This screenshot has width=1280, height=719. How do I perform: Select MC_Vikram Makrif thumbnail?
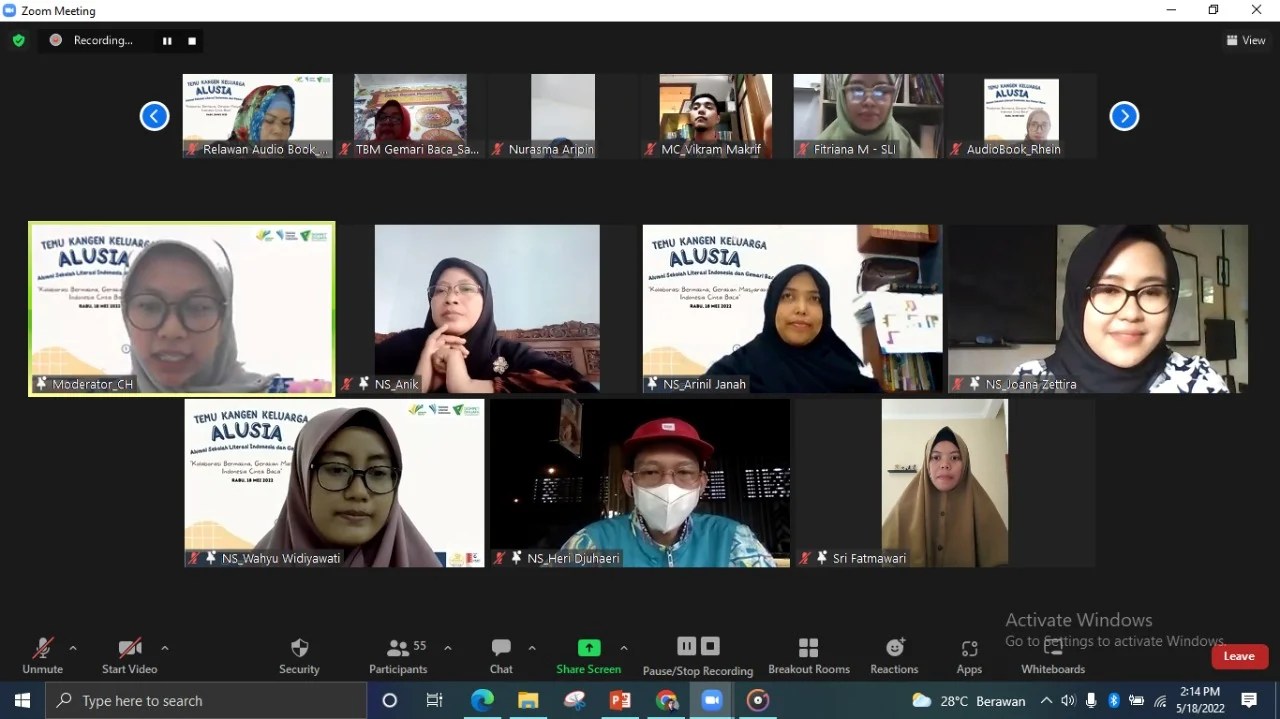pyautogui.click(x=716, y=116)
